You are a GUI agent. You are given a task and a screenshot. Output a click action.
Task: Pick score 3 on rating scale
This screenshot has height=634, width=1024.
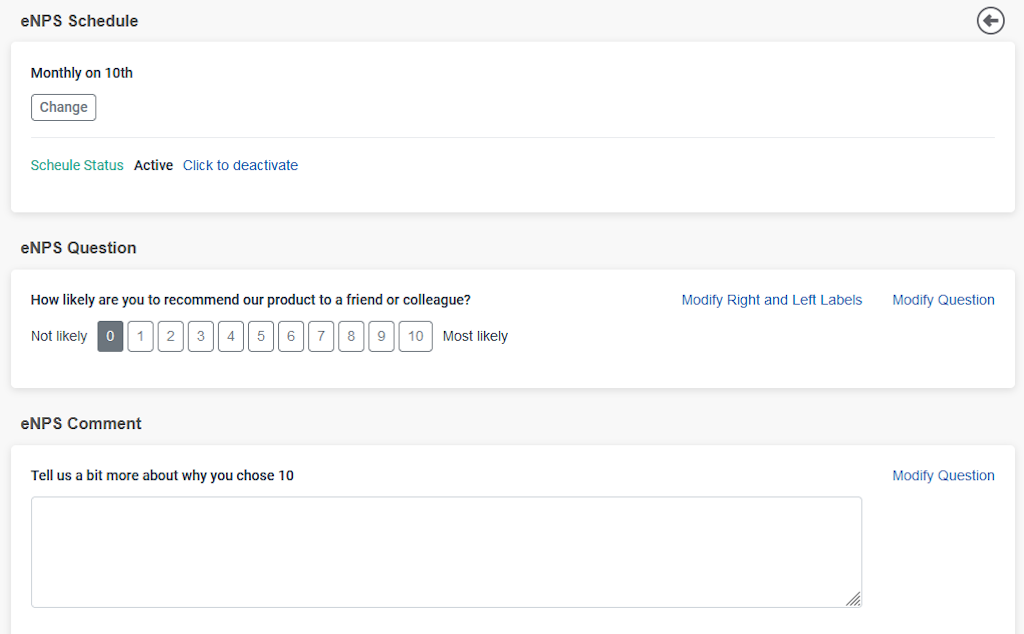(200, 337)
